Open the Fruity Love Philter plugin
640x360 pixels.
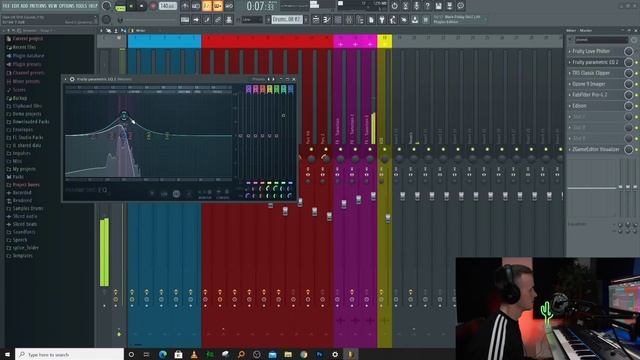coord(591,51)
